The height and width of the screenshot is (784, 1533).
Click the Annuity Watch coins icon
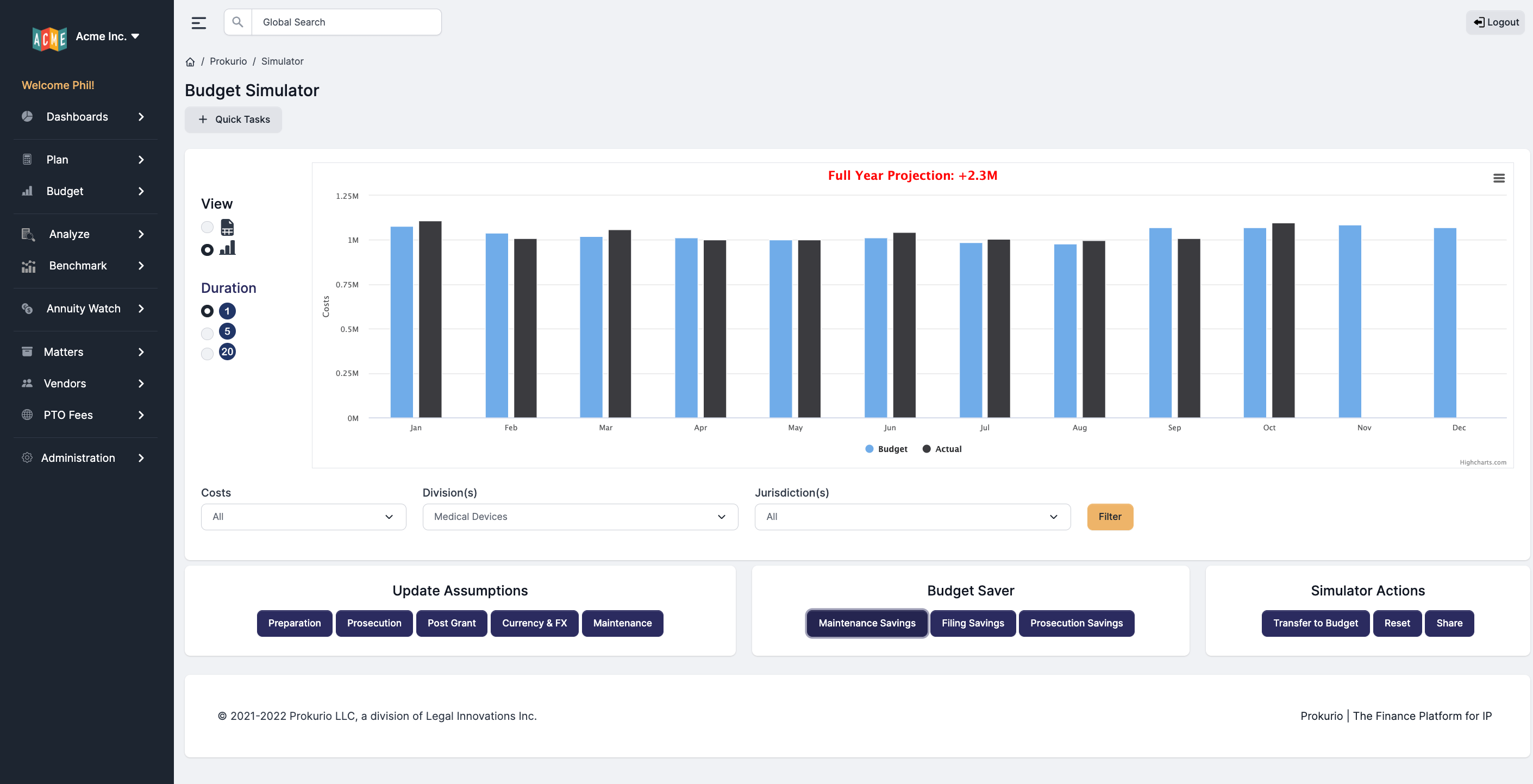[27, 308]
